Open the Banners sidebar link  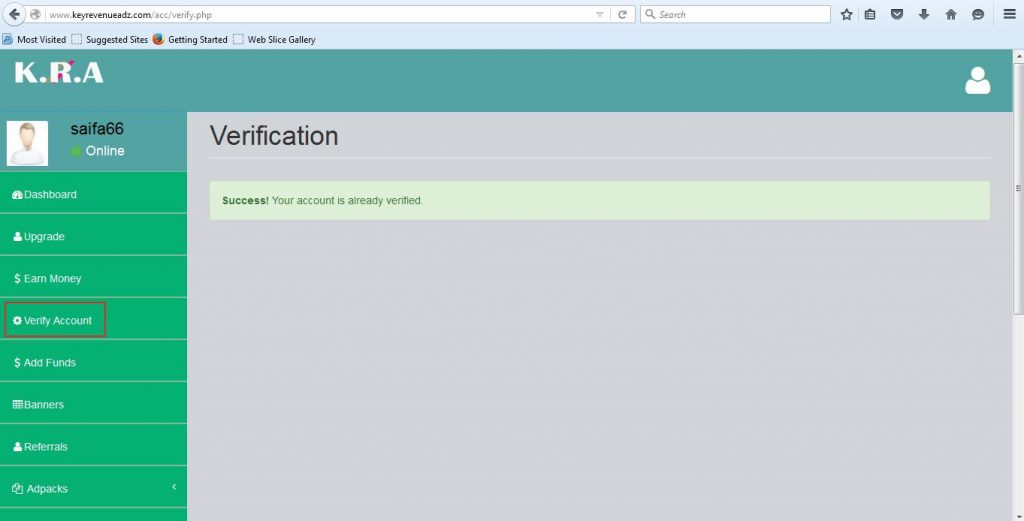click(43, 405)
